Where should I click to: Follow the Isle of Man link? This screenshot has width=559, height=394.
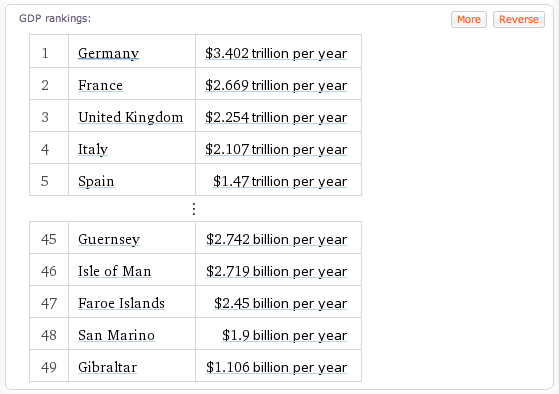click(114, 271)
